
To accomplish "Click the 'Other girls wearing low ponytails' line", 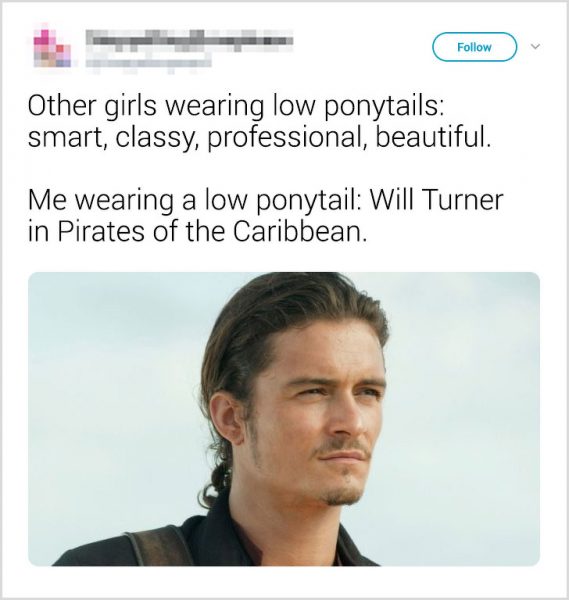I will pos(236,106).
